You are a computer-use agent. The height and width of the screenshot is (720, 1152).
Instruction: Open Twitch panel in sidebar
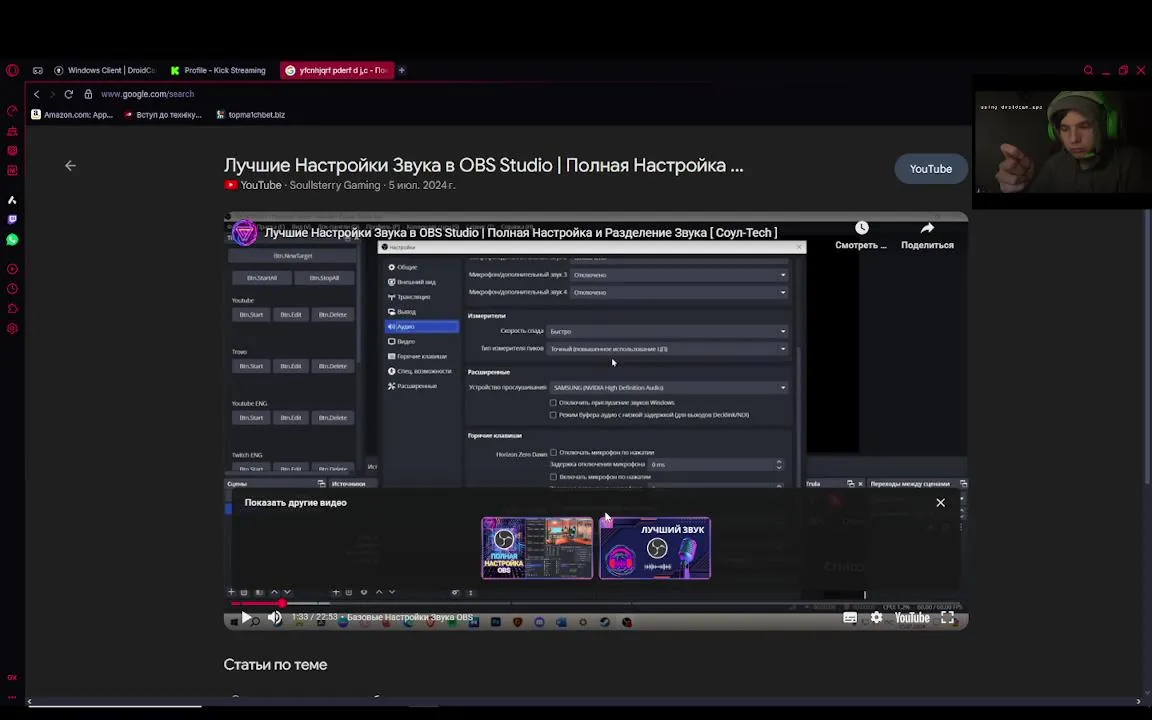12,220
